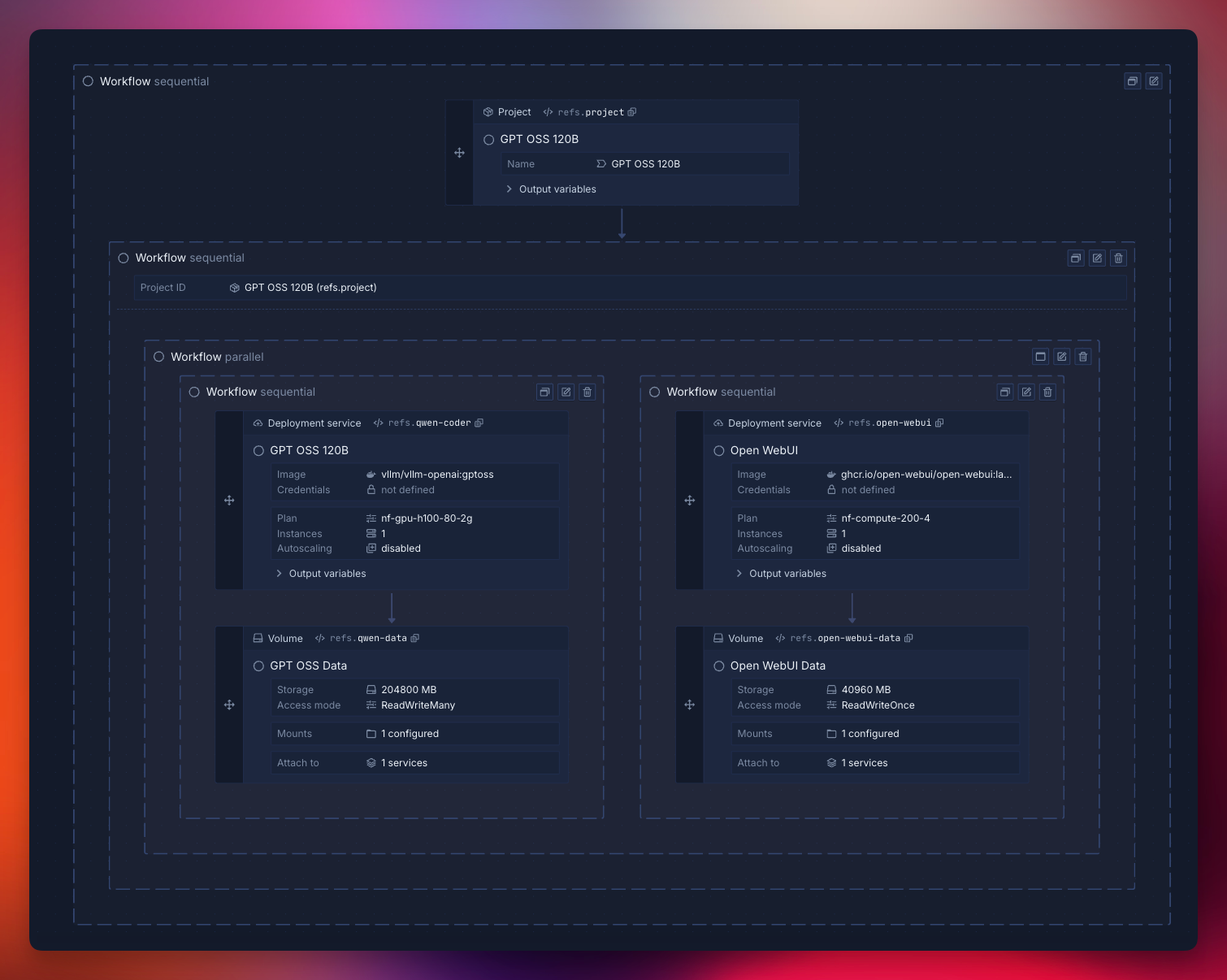Expand Output variables in Project node
The image size is (1227, 980).
click(x=557, y=189)
